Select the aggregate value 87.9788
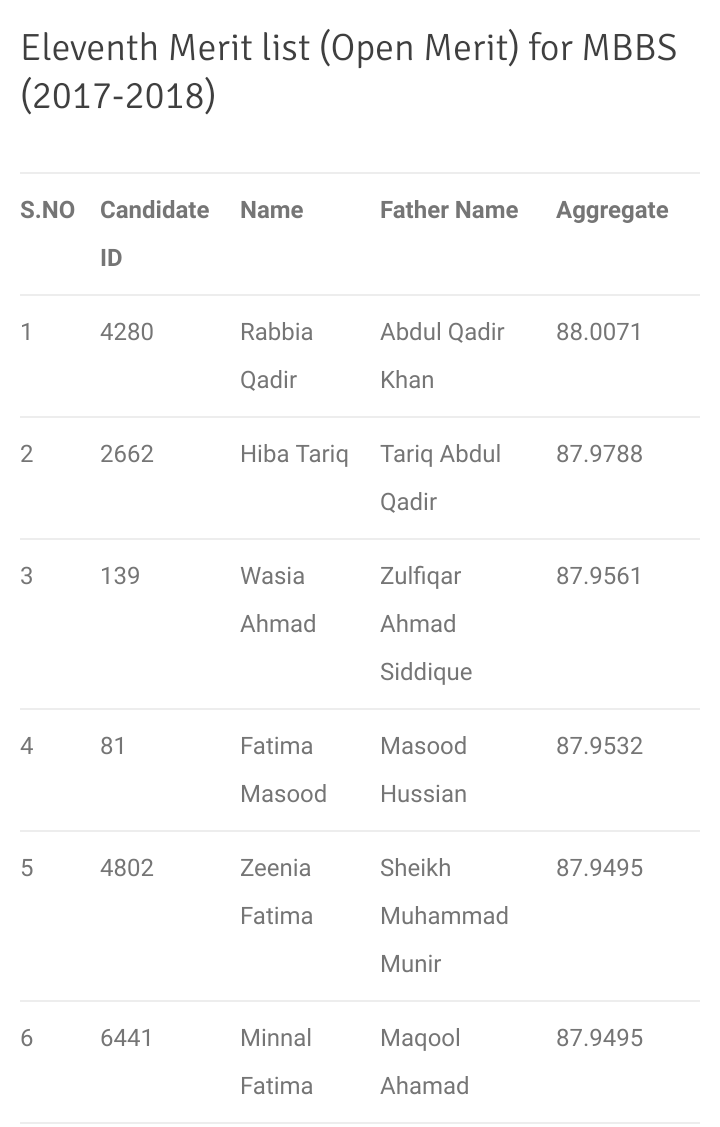Viewport: 720px width, 1127px height. tap(599, 454)
